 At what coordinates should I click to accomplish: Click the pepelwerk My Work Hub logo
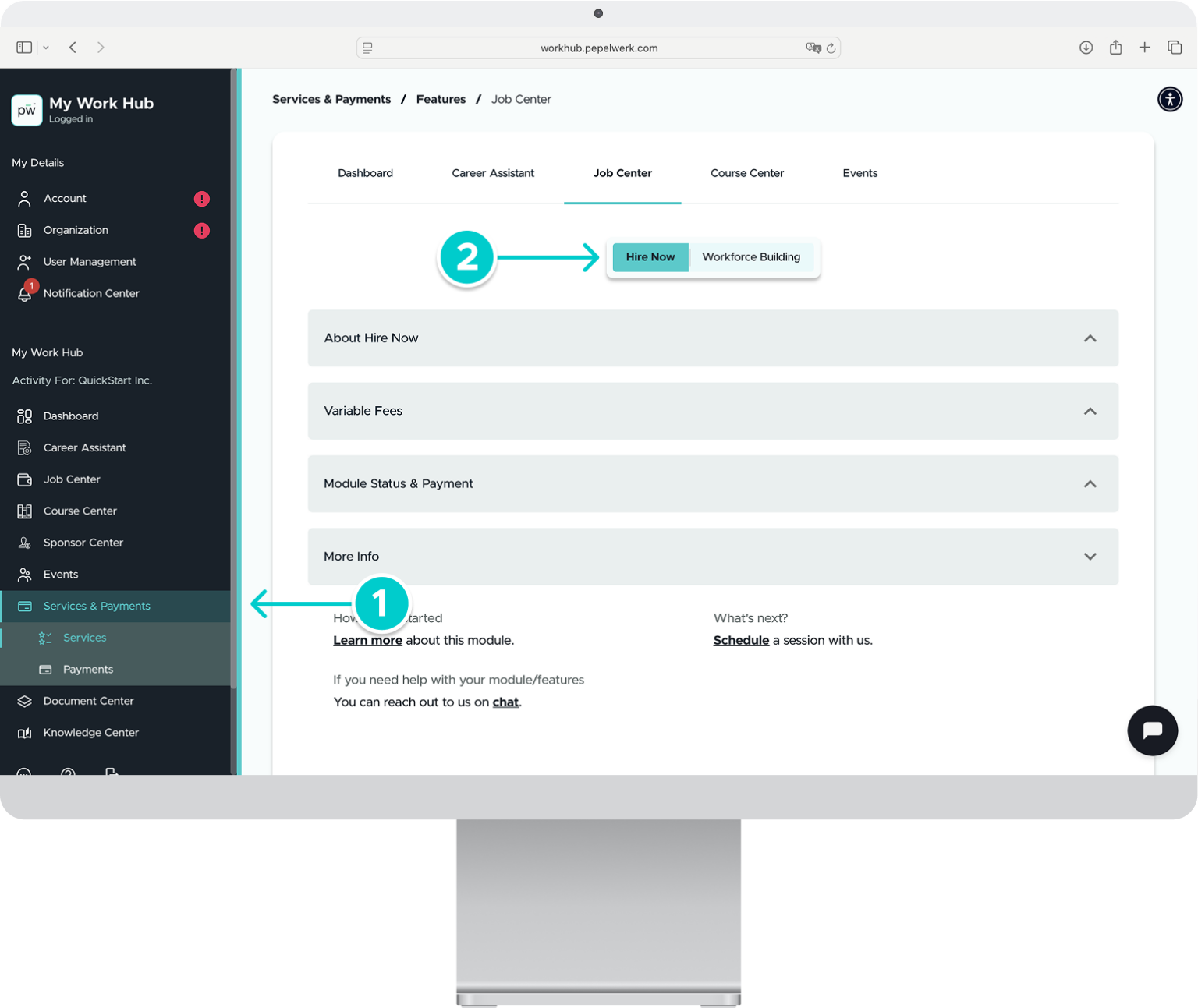pos(27,110)
